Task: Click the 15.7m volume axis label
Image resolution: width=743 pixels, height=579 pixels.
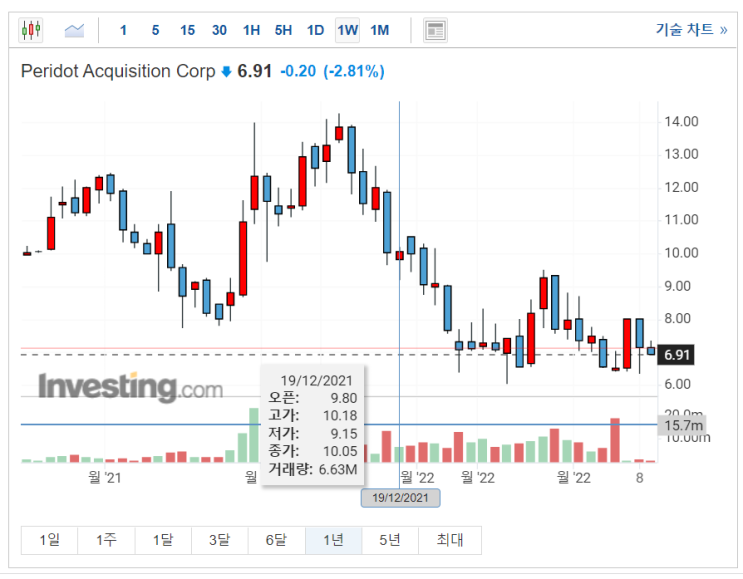Action: [682, 425]
